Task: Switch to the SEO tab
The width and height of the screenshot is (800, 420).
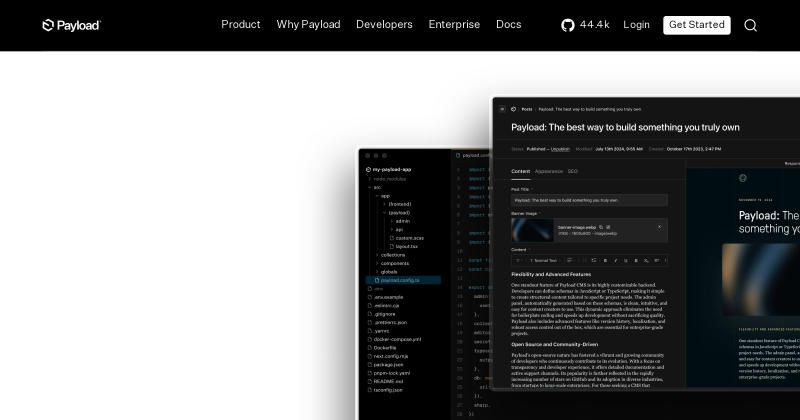Action: (x=572, y=171)
